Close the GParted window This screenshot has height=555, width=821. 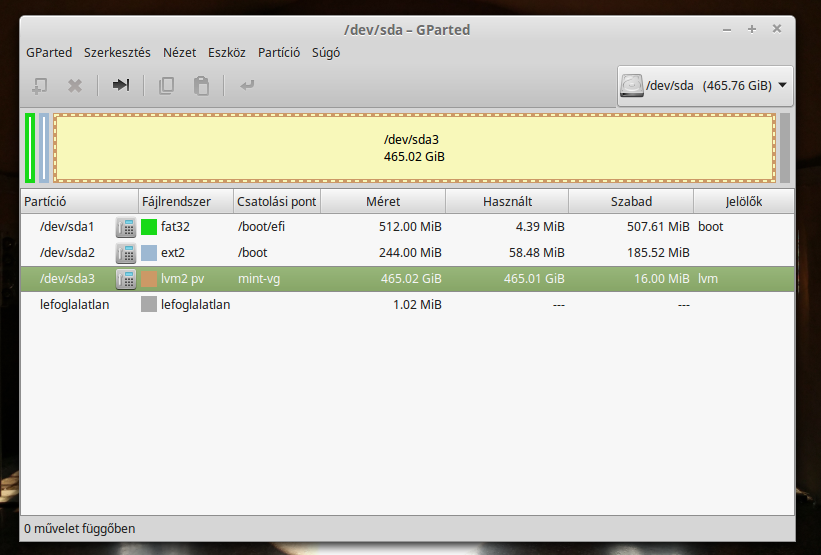tap(777, 29)
